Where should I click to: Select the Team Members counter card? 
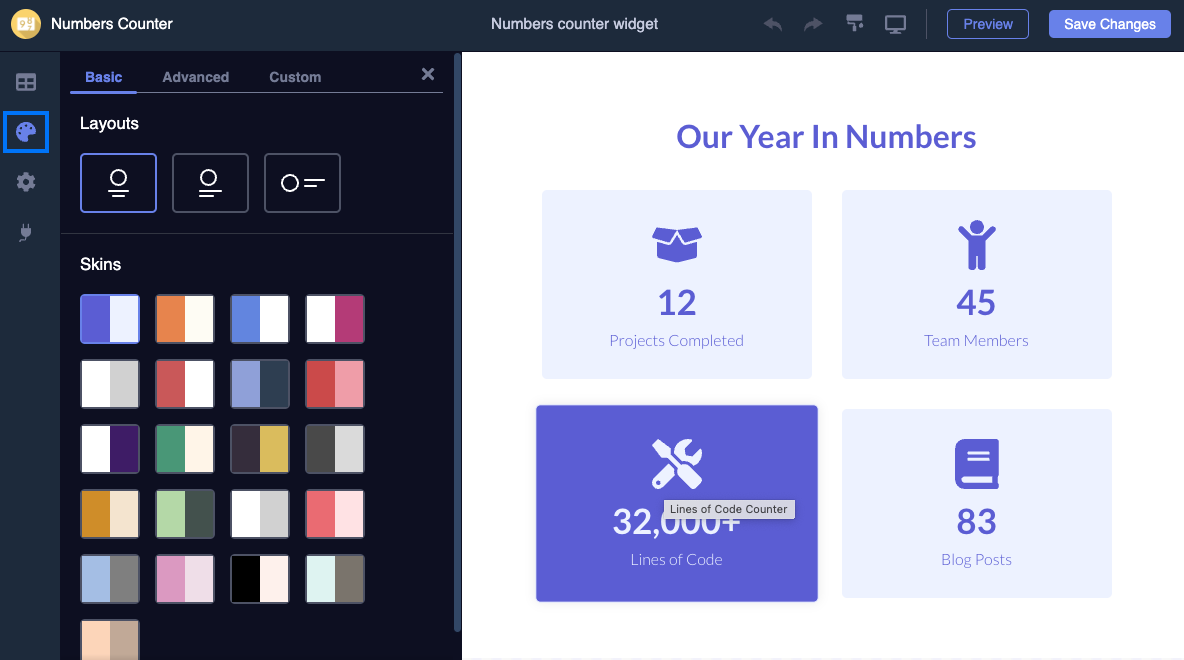976,285
